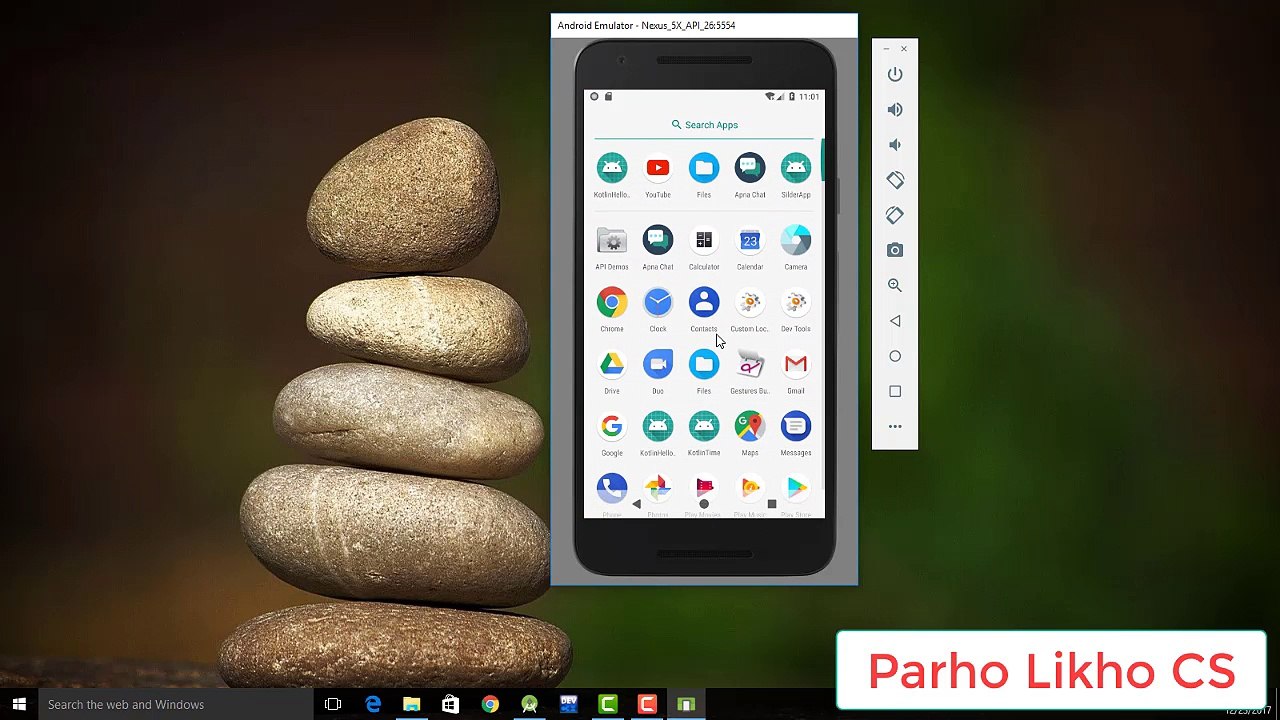1280x720 pixels.
Task: Open the Files app beside Duo
Action: click(704, 364)
